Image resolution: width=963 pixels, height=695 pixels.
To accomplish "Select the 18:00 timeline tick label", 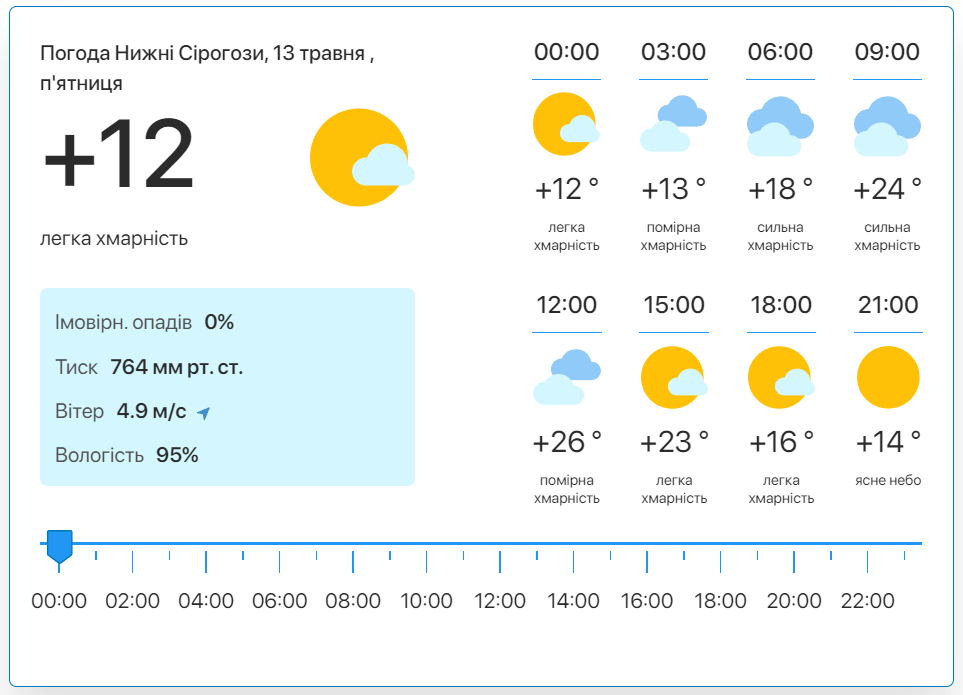I will pyautogui.click(x=720, y=600).
